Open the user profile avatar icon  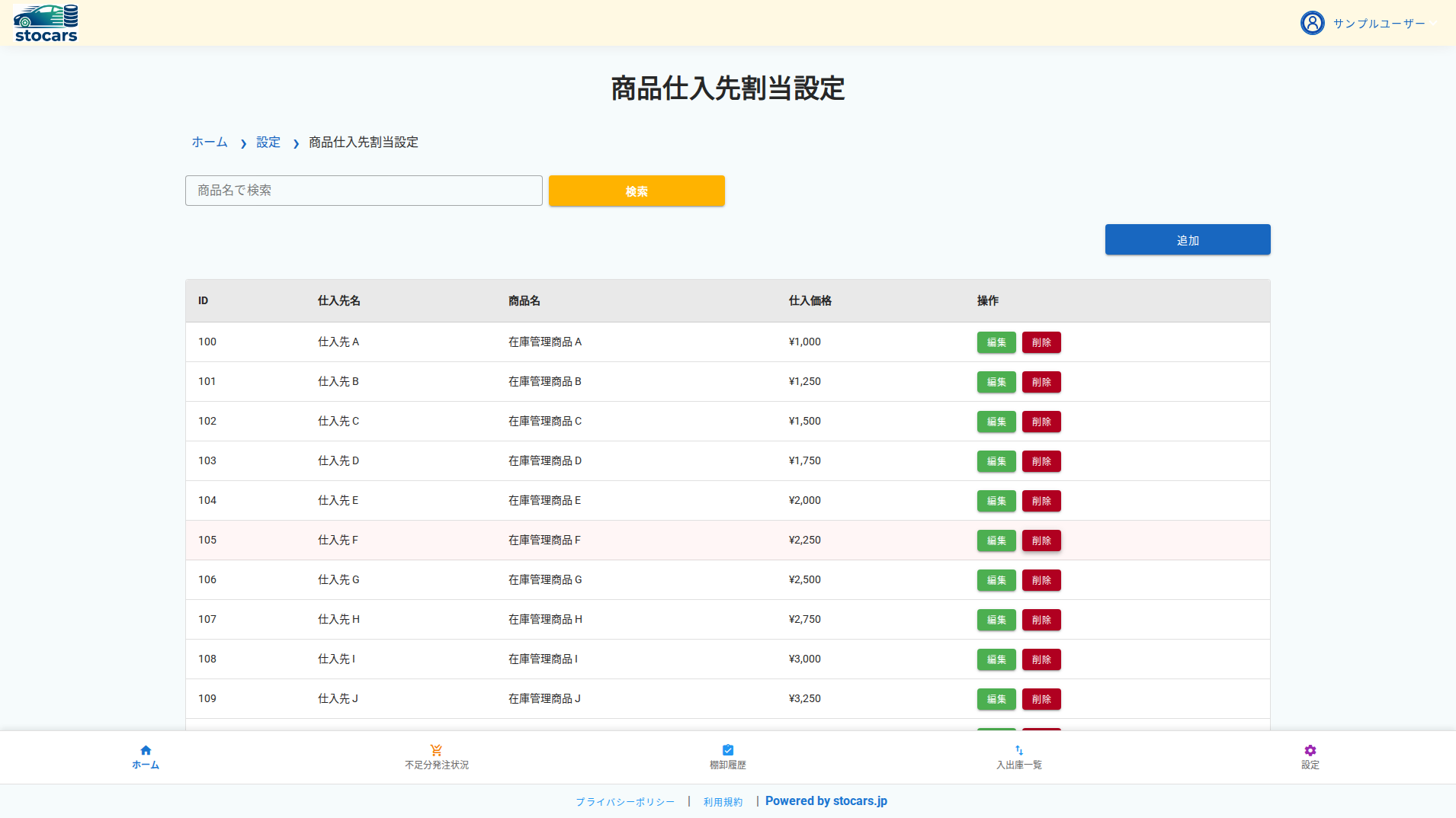[x=1312, y=23]
